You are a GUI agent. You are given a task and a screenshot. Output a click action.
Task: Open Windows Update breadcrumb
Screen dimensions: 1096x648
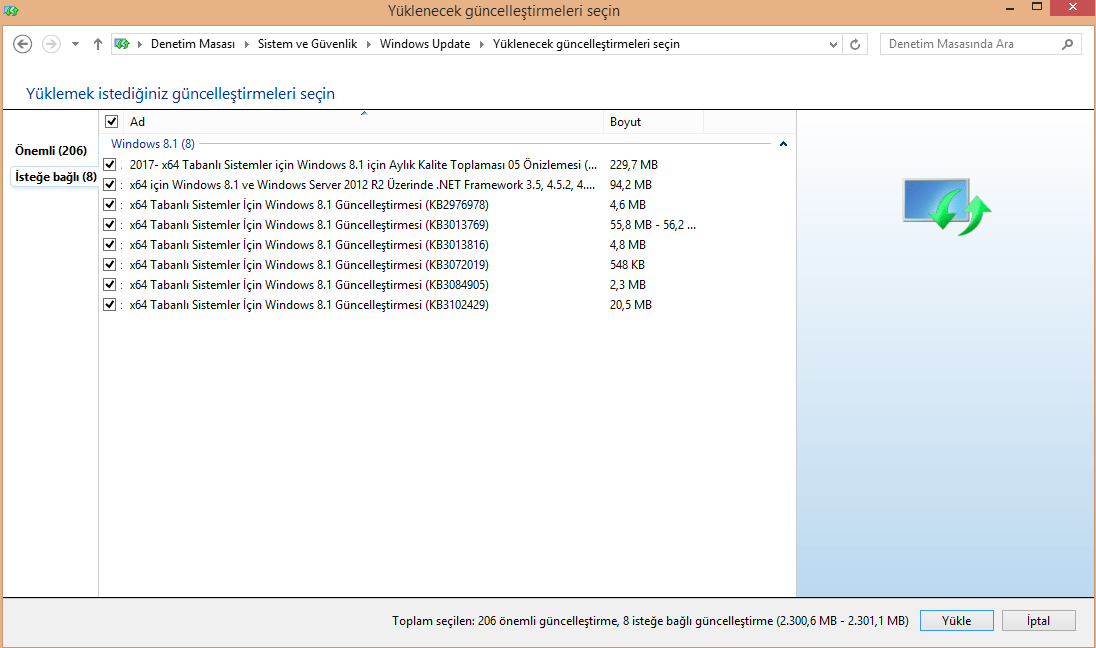(x=425, y=44)
